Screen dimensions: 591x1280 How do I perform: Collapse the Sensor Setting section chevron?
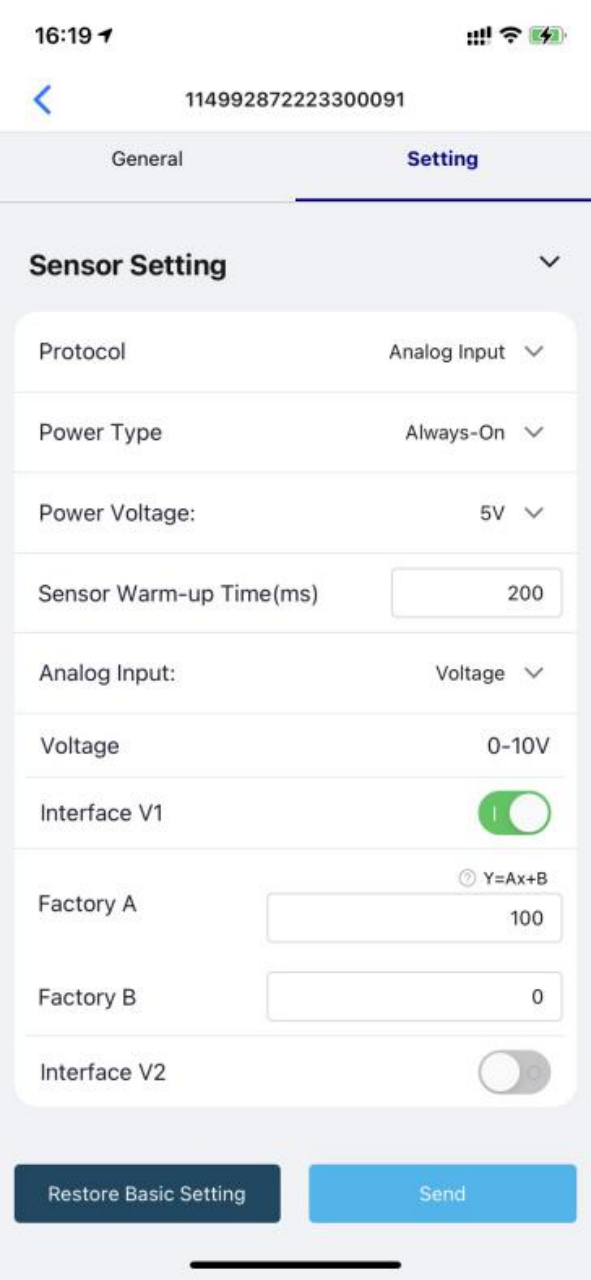tap(549, 262)
